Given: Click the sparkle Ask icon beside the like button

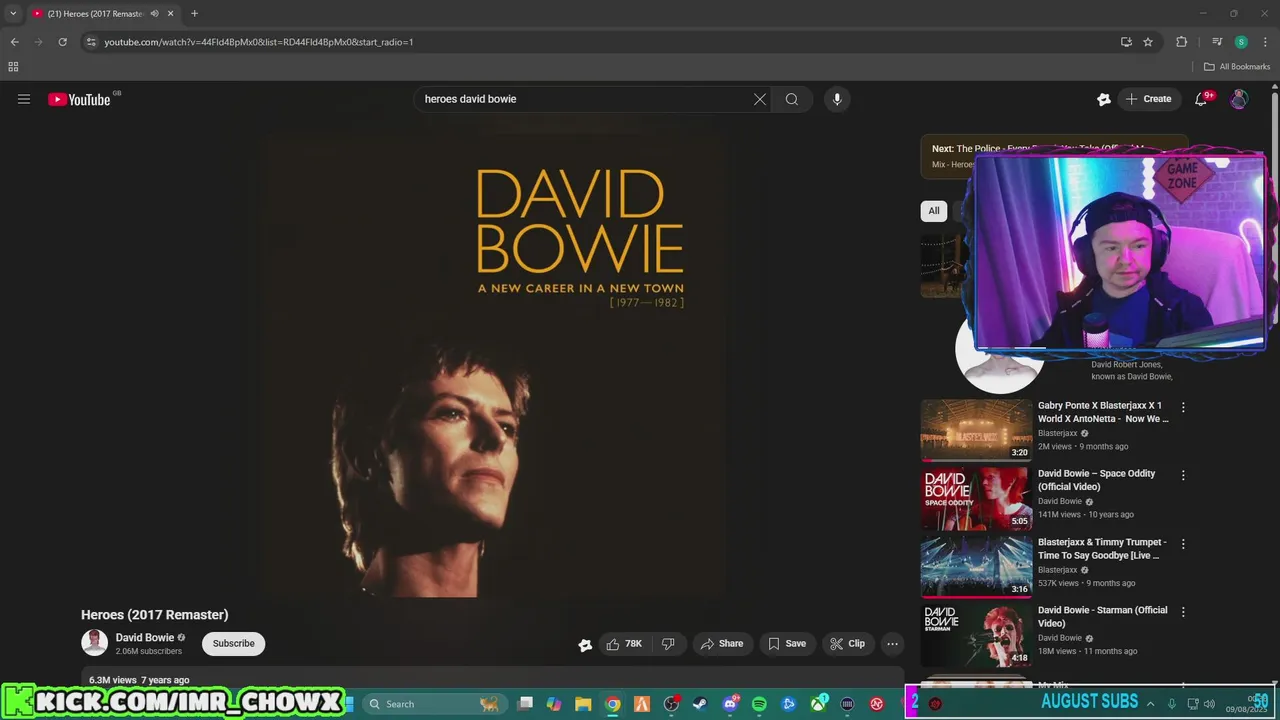Looking at the screenshot, I should click(x=585, y=645).
